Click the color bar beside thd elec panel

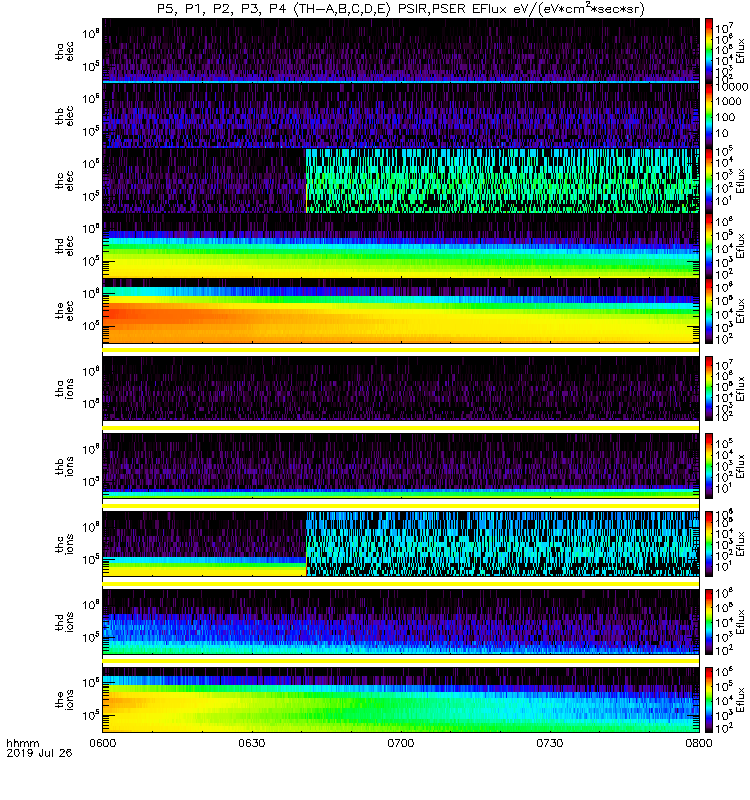[709, 245]
